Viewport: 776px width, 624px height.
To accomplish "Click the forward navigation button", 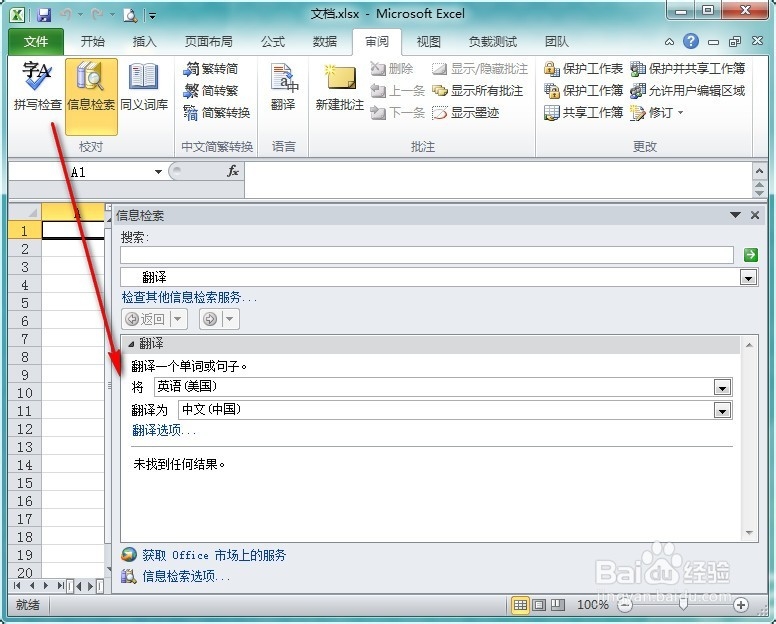I will [x=210, y=319].
